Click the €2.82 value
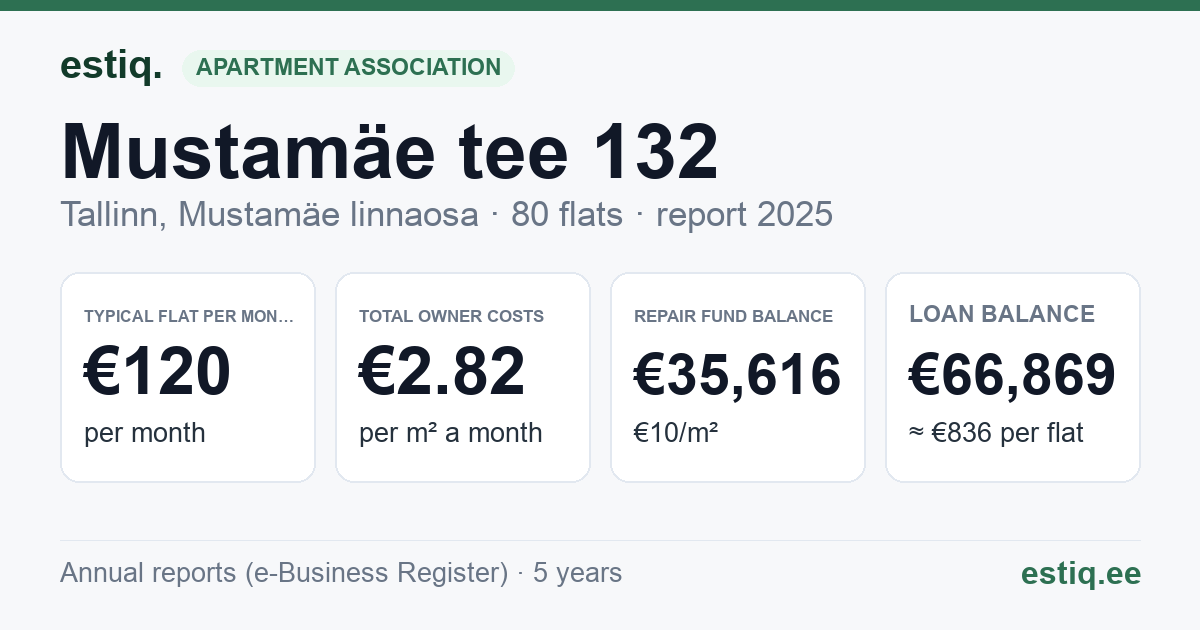This screenshot has width=1200, height=630. pos(442,371)
